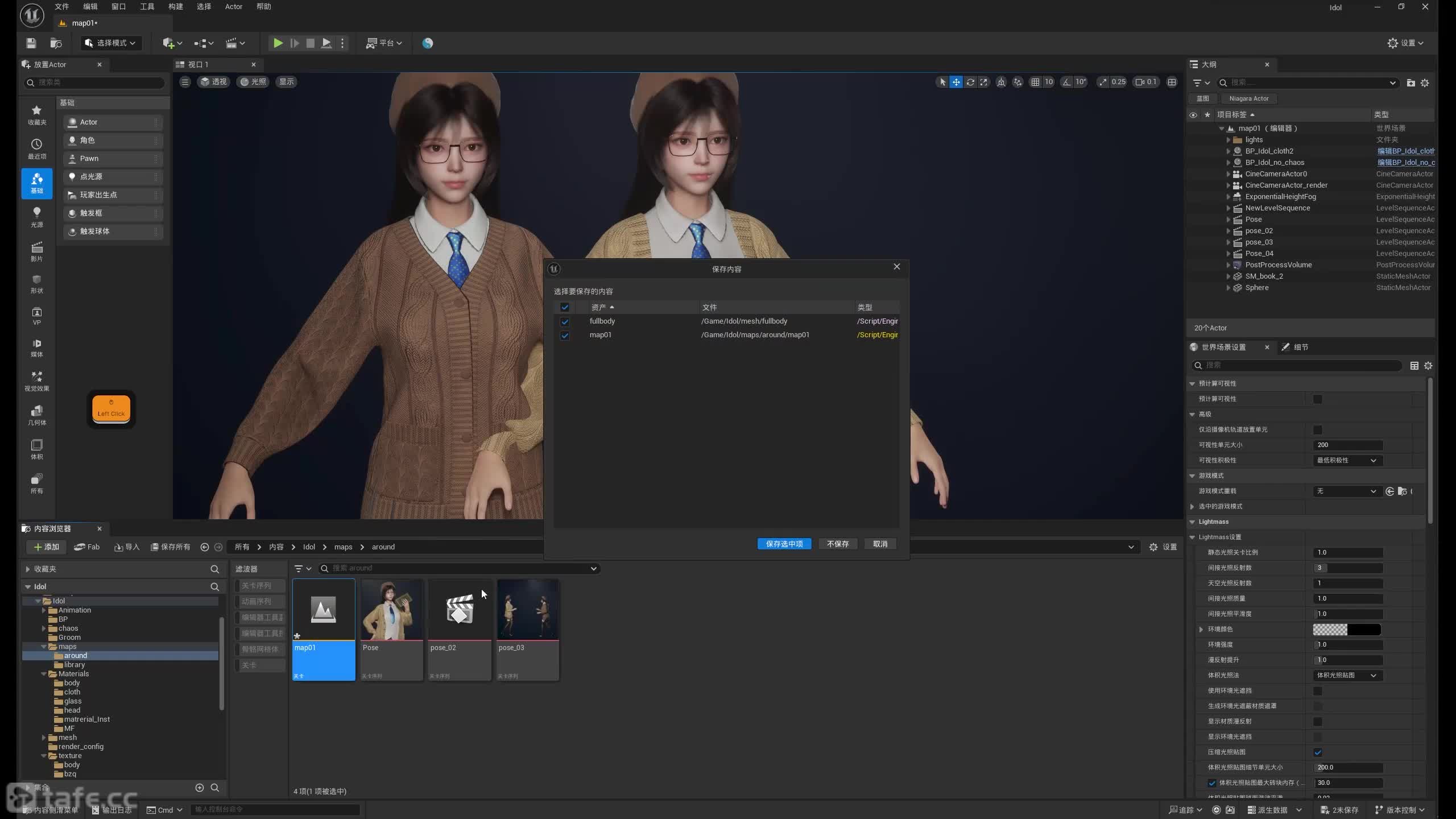Open the Build menu
The width and height of the screenshot is (1456, 819).
[176, 7]
